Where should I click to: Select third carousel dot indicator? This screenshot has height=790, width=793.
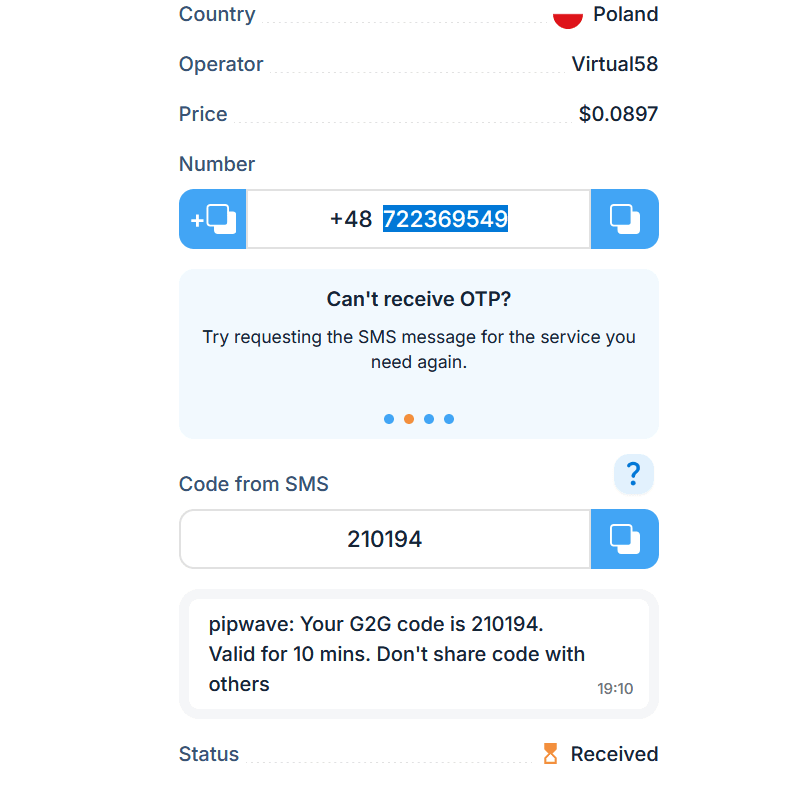(x=429, y=419)
